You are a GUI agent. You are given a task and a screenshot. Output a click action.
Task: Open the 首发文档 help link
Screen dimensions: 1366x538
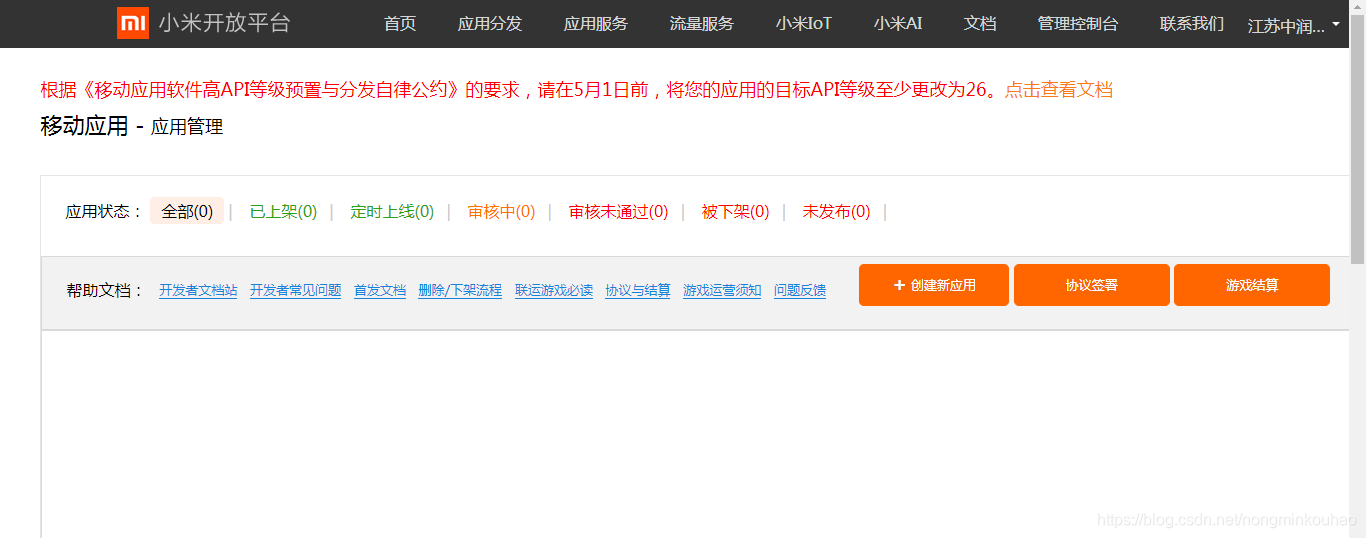point(380,290)
